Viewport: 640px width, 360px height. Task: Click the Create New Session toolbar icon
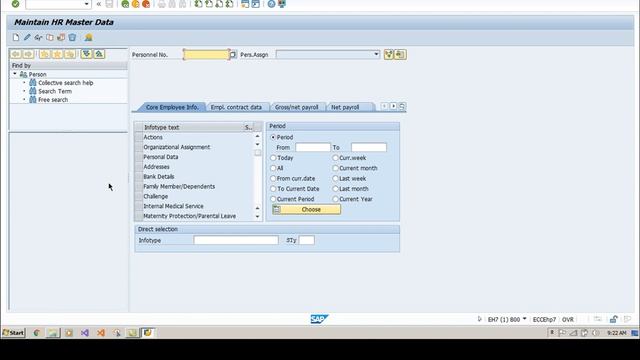(245, 4)
